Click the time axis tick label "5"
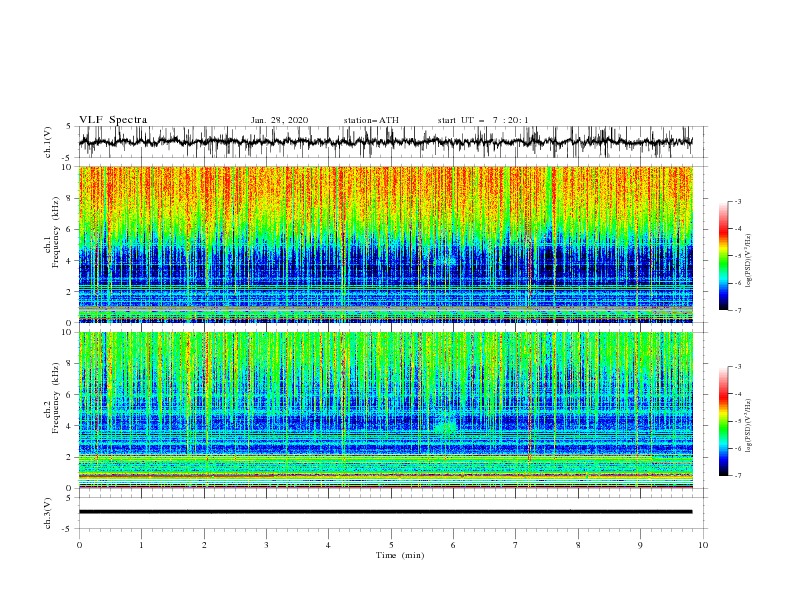The width and height of the screenshot is (792, 612). click(x=391, y=545)
